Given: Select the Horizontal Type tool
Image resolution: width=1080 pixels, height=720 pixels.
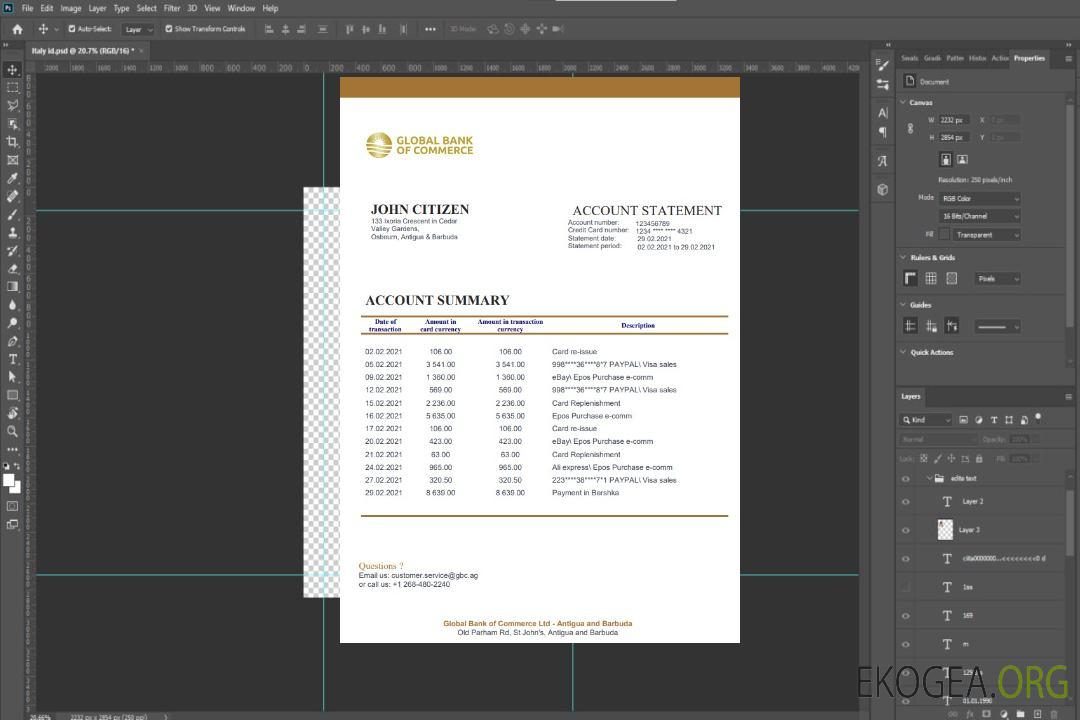Looking at the screenshot, I should point(12,359).
